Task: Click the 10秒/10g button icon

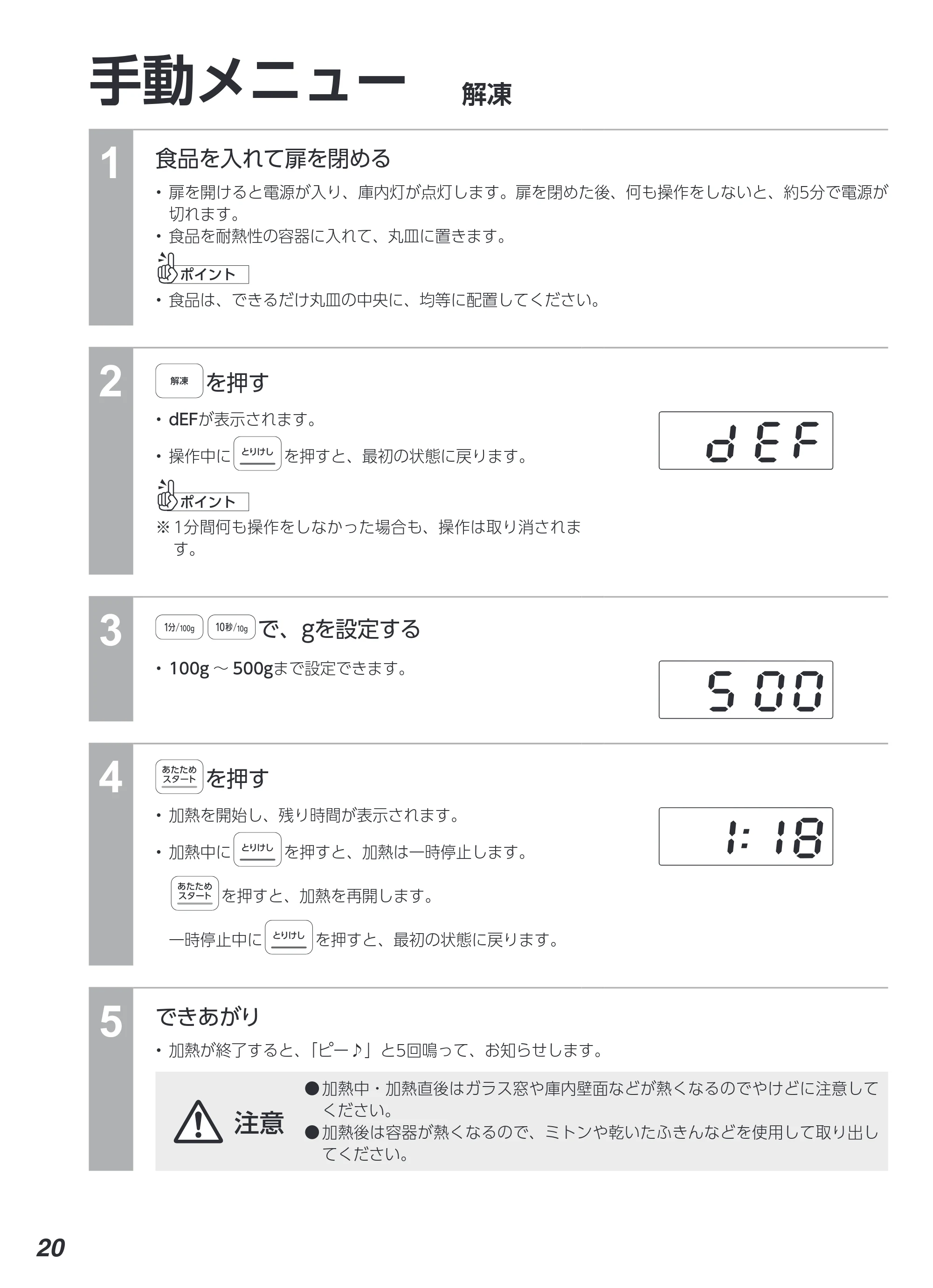Action: (231, 627)
